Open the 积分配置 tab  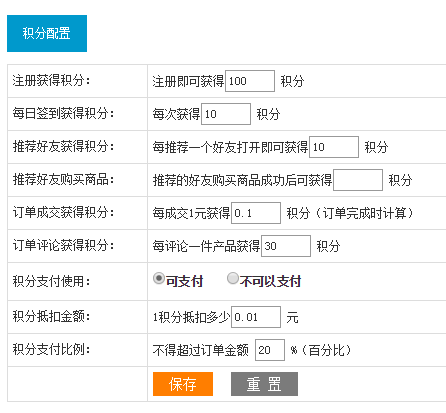pyautogui.click(x=47, y=33)
